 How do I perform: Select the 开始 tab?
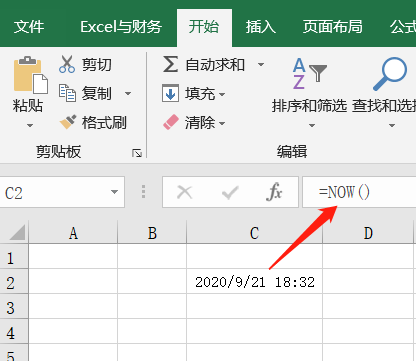(204, 27)
